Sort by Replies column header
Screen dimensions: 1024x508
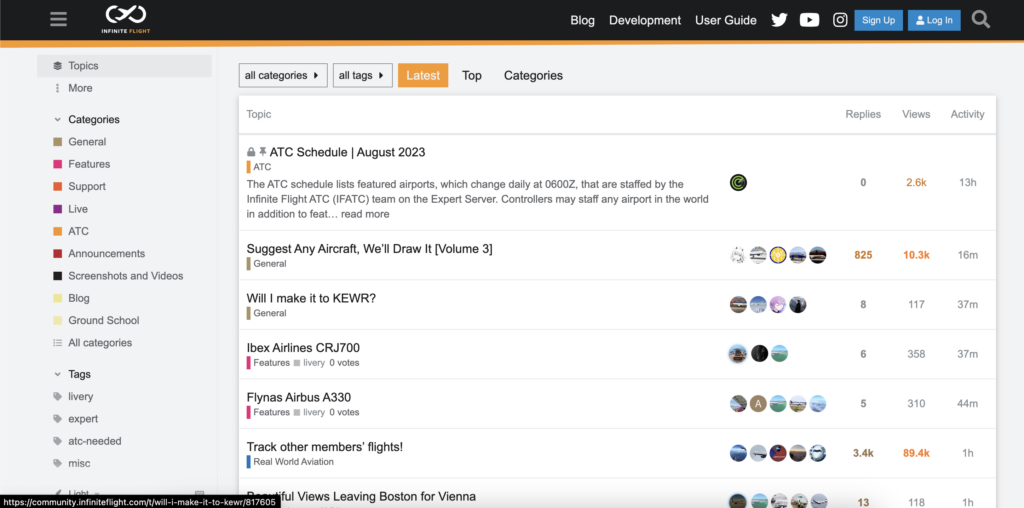click(x=863, y=114)
